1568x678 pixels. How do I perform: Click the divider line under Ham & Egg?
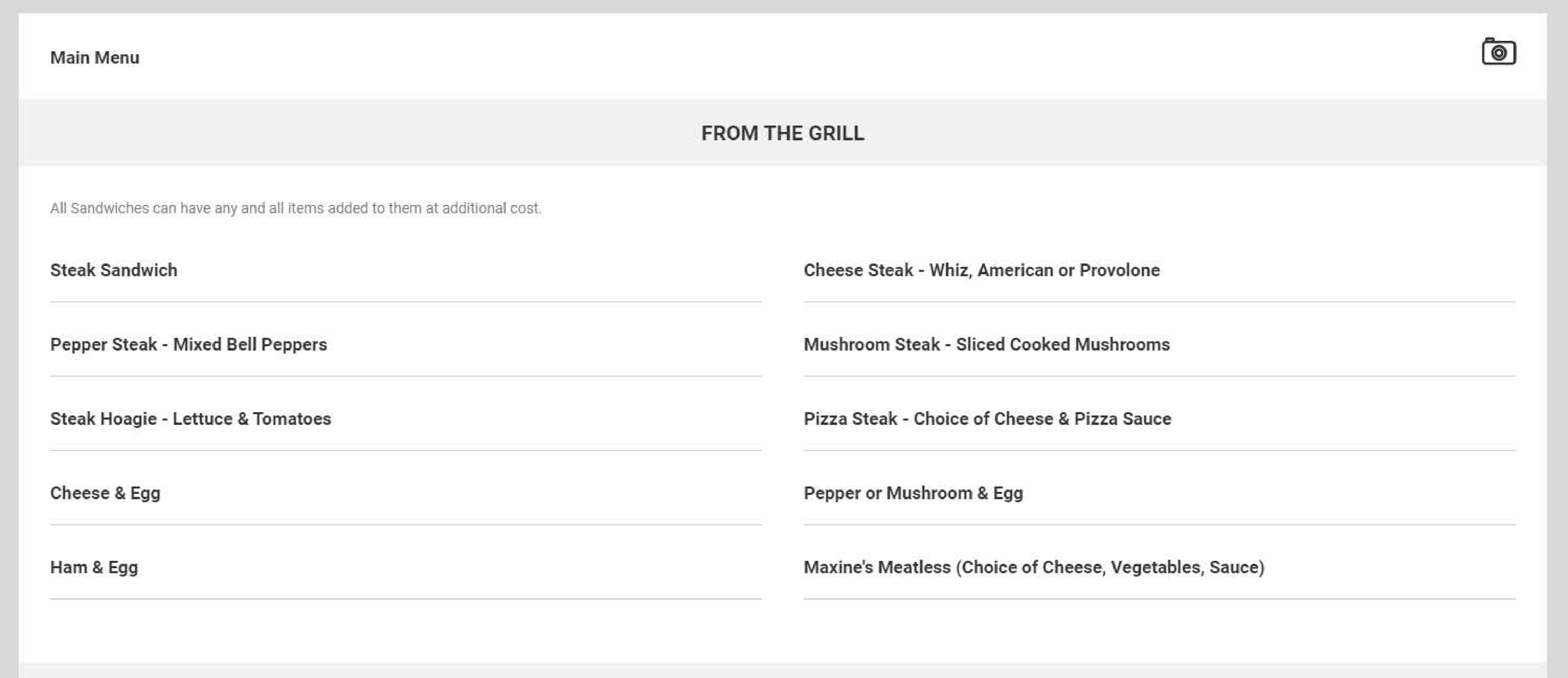click(x=405, y=599)
